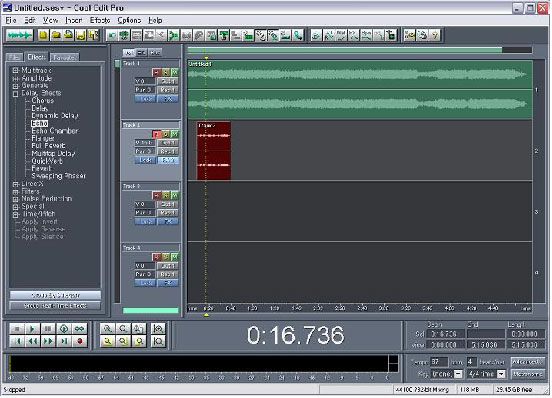Image resolution: width=552 pixels, height=398 pixels.
Task: Jump to beginning with Go to Start button
Action: click(17, 341)
